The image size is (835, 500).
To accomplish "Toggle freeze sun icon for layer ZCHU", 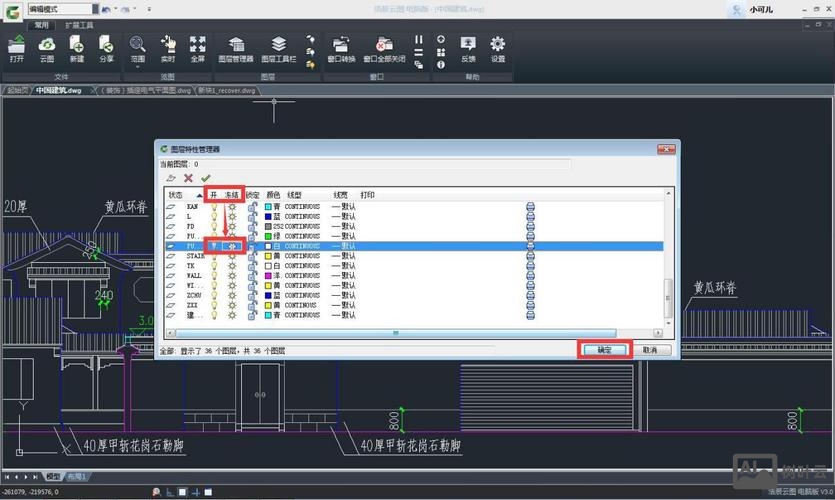I will (232, 296).
